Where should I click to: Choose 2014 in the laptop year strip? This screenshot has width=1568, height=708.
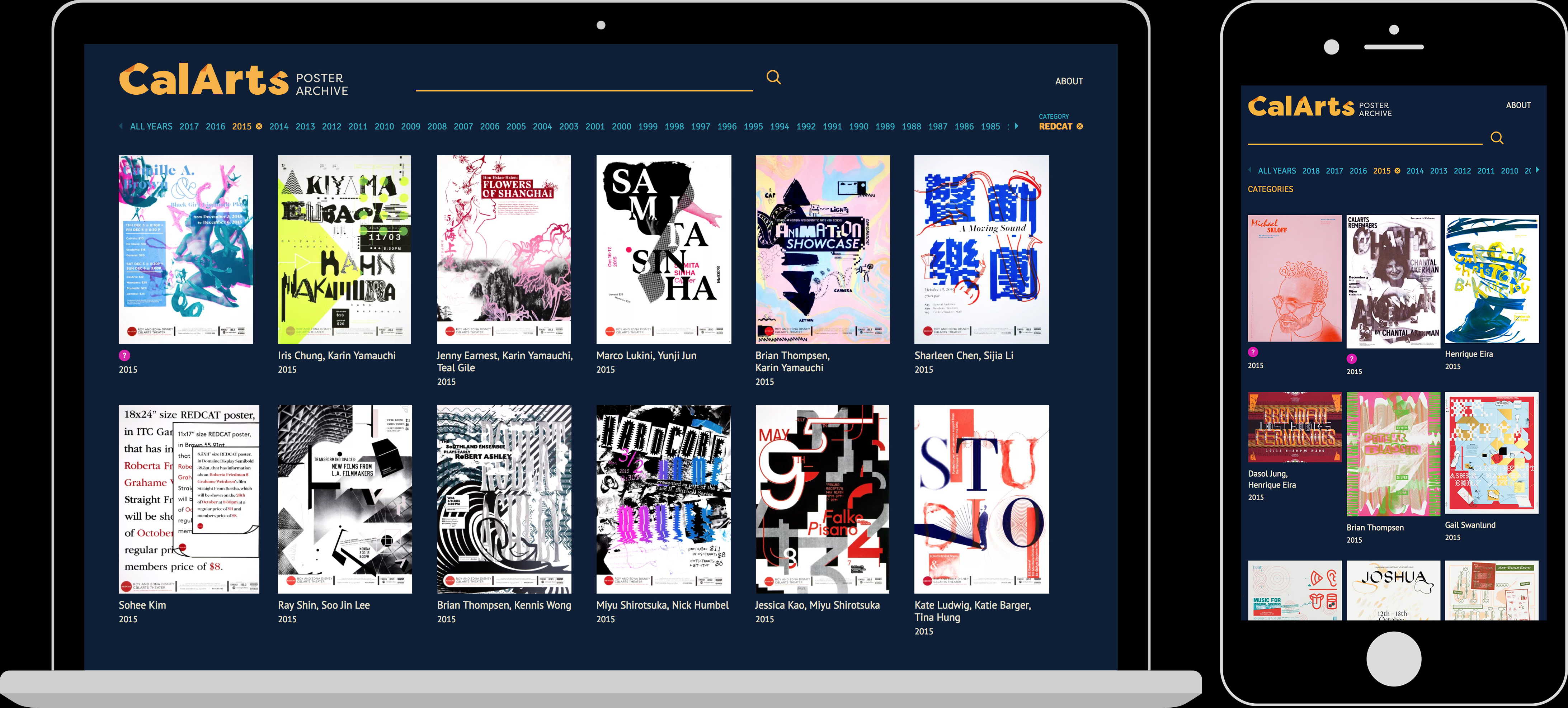(278, 127)
